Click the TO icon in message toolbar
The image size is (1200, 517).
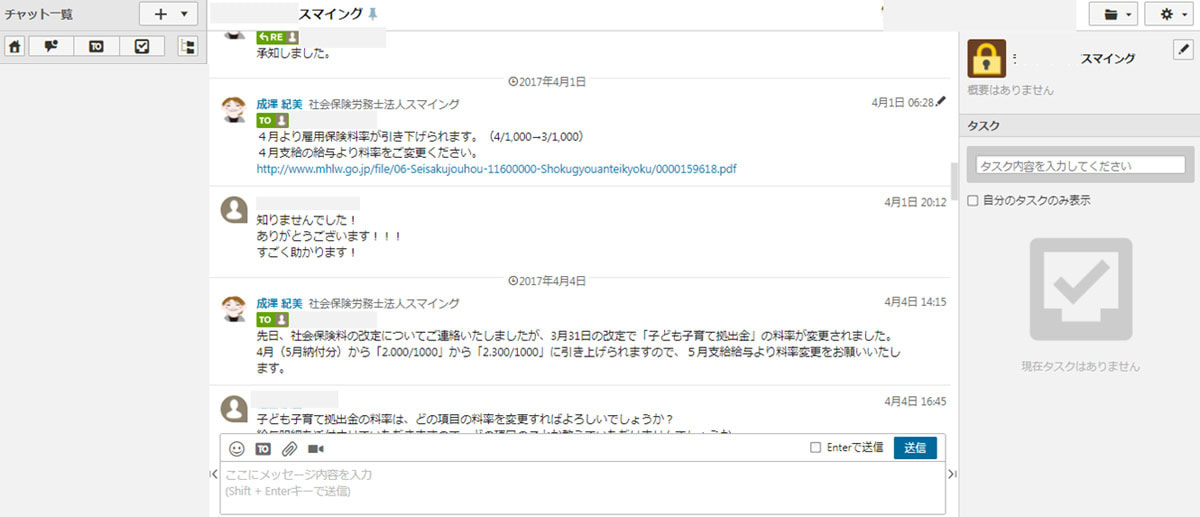click(263, 448)
